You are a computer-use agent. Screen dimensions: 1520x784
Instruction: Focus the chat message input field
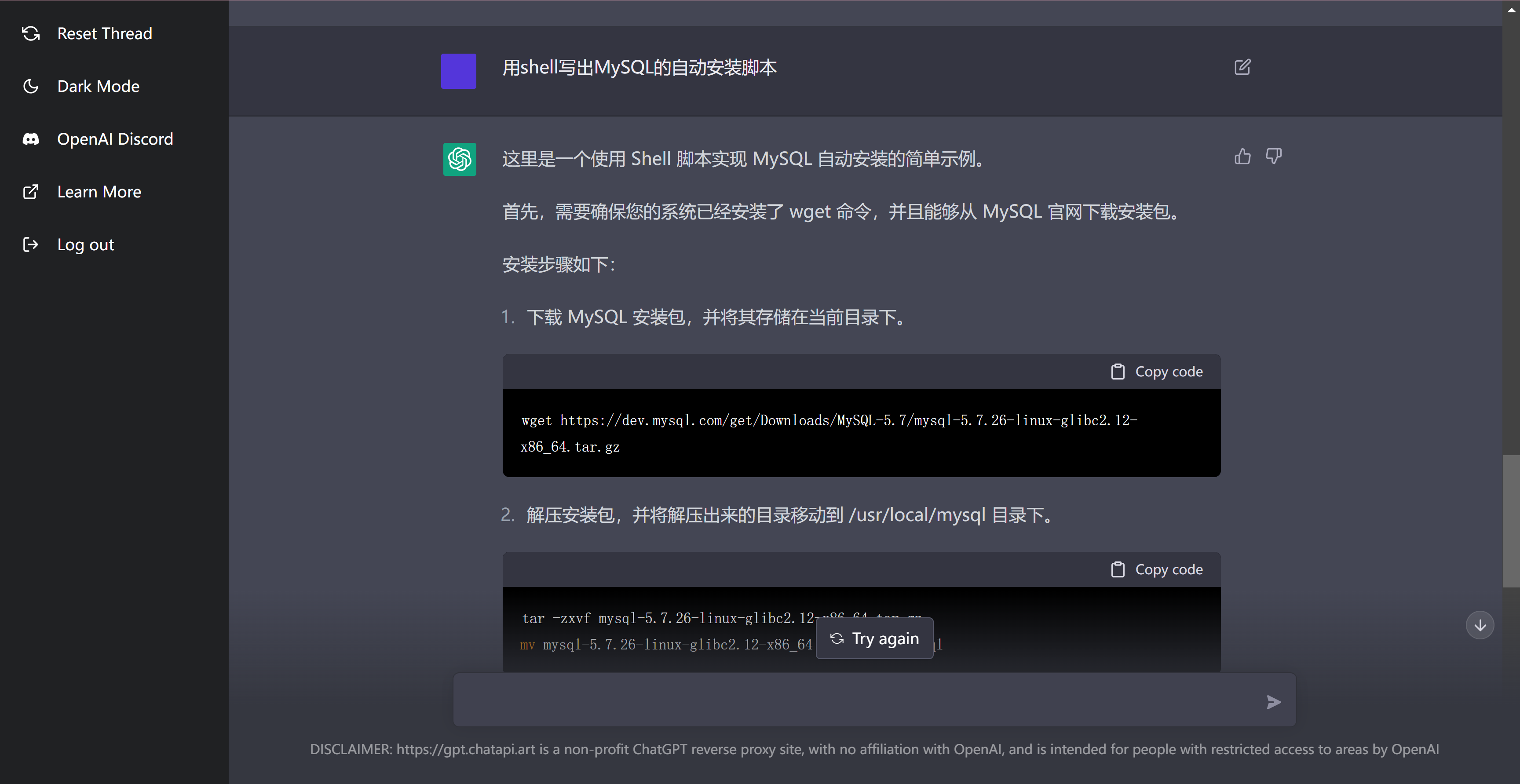pyautogui.click(x=874, y=700)
